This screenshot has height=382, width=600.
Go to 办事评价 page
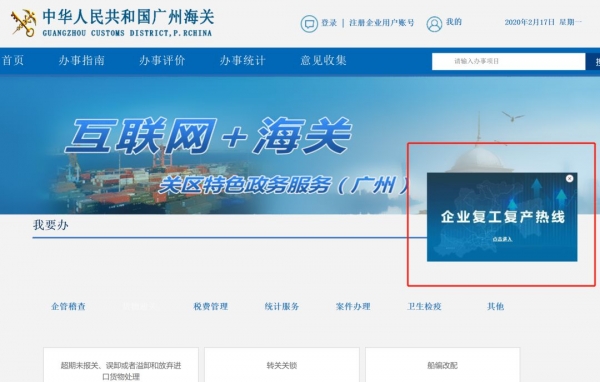[162, 60]
